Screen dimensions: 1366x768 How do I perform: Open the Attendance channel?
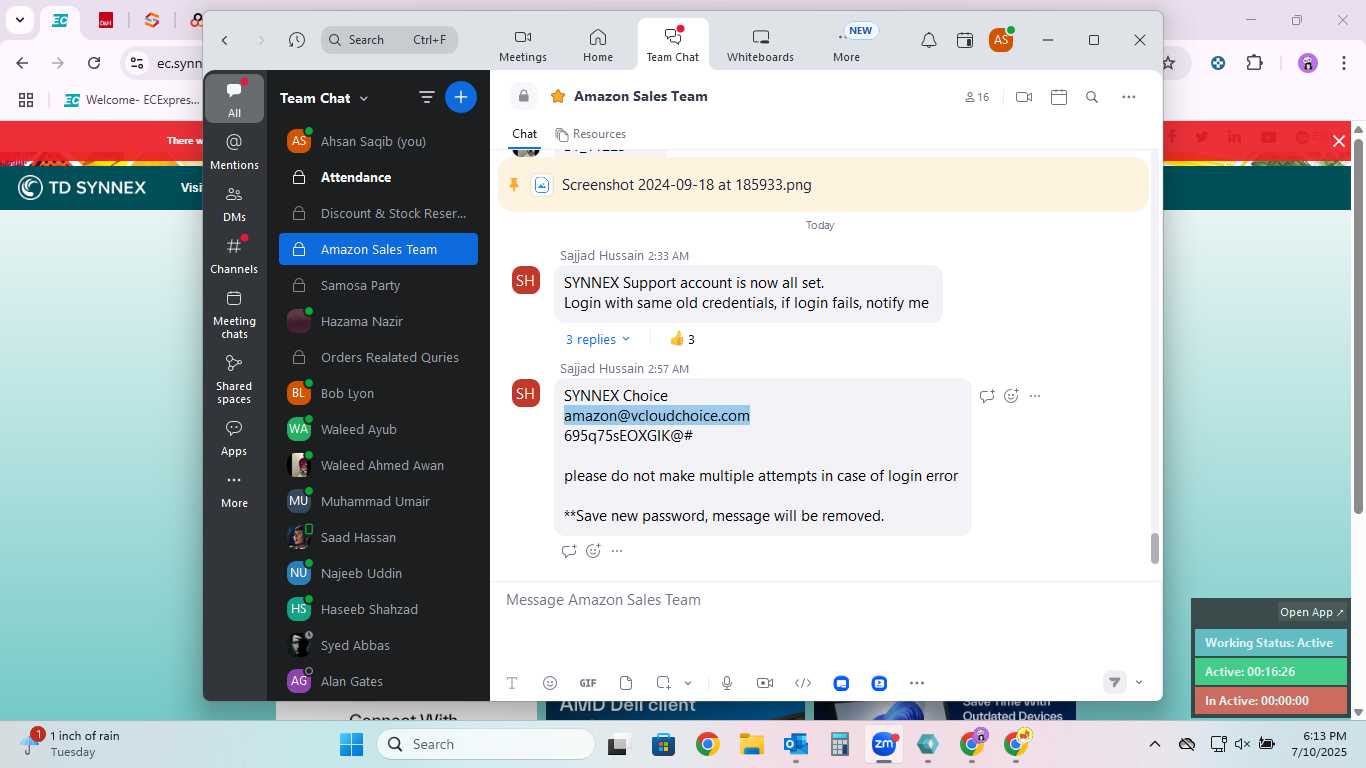coord(378,177)
